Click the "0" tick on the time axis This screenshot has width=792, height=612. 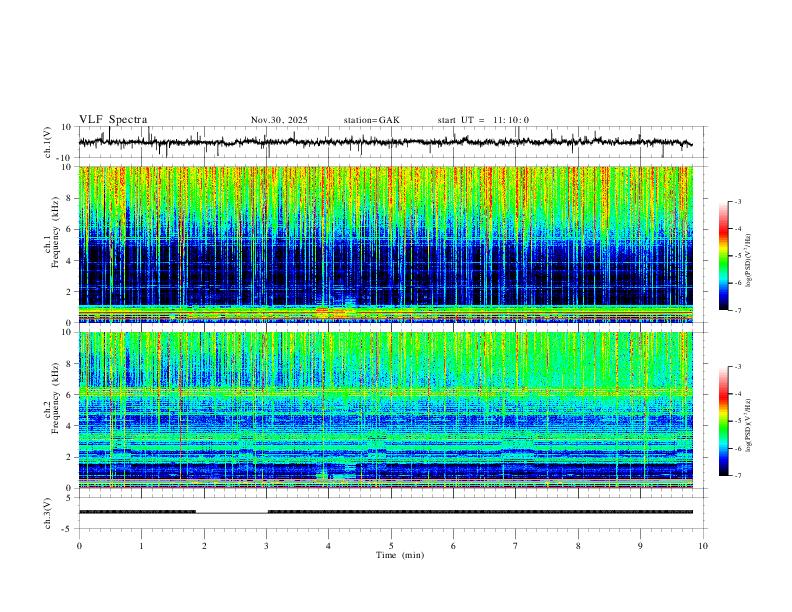pos(79,546)
